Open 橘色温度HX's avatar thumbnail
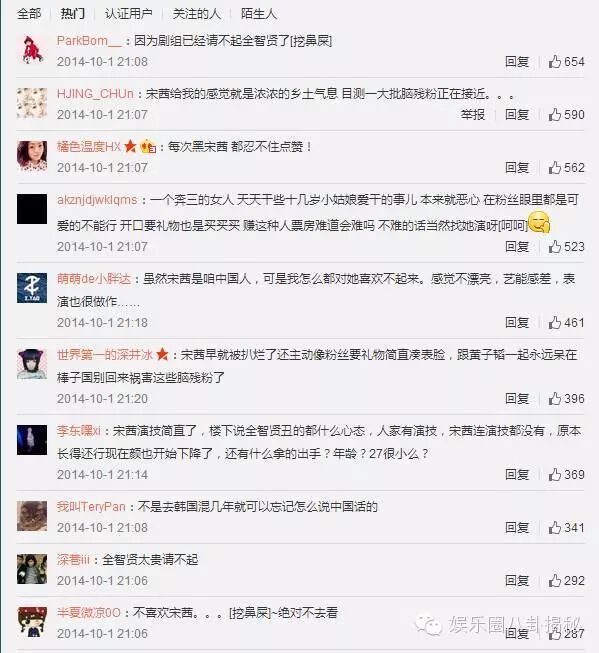 point(32,156)
